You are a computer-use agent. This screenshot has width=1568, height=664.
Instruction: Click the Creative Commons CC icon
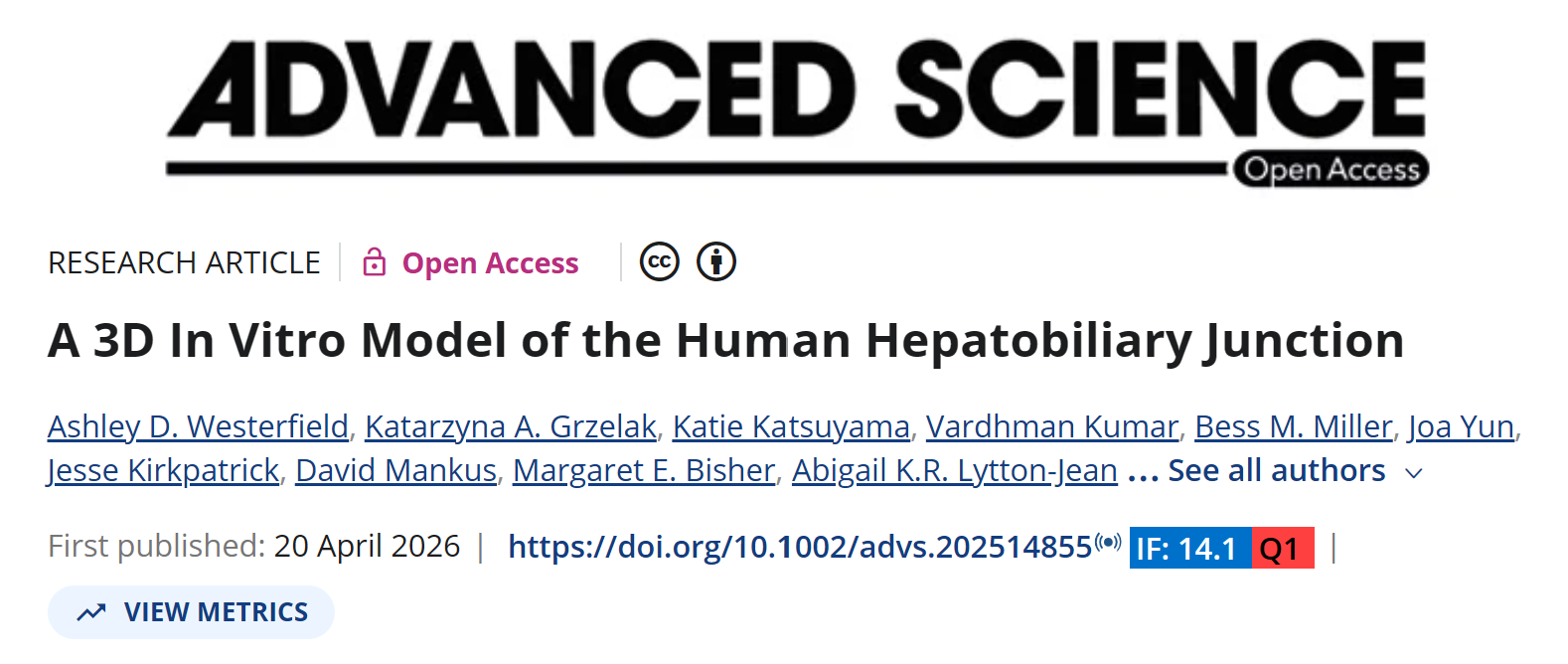(659, 262)
